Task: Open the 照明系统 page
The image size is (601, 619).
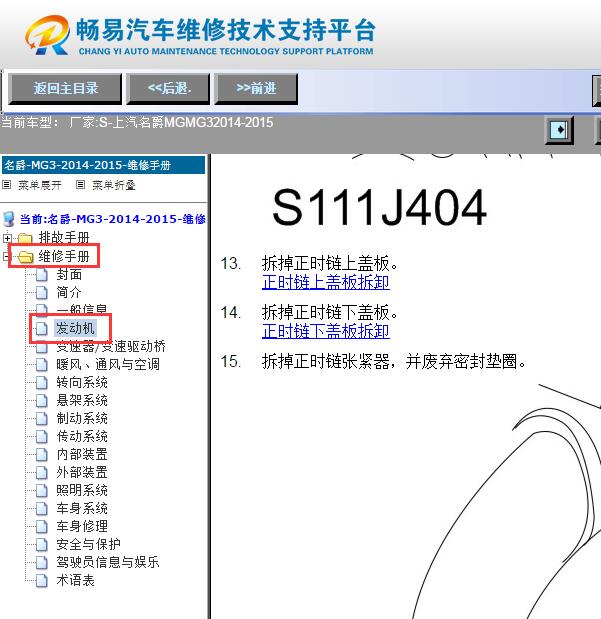Action: click(82, 490)
